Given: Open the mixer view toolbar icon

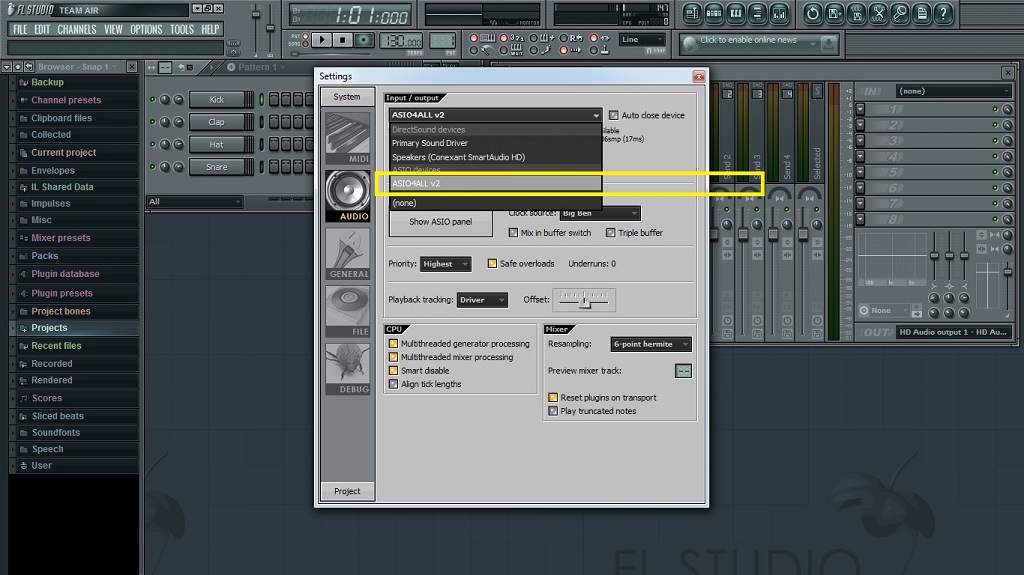Looking at the screenshot, I should 779,13.
